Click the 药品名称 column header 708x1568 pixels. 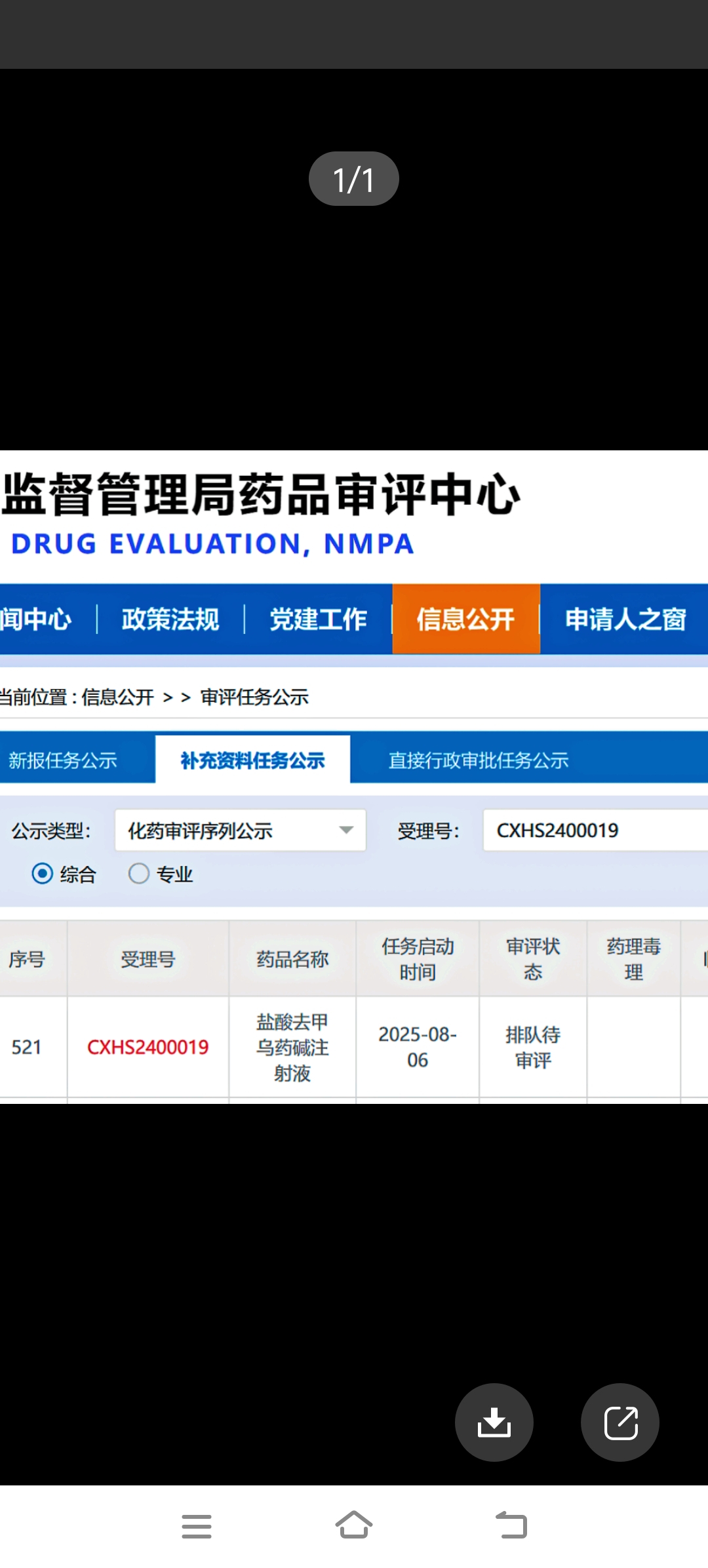(292, 960)
